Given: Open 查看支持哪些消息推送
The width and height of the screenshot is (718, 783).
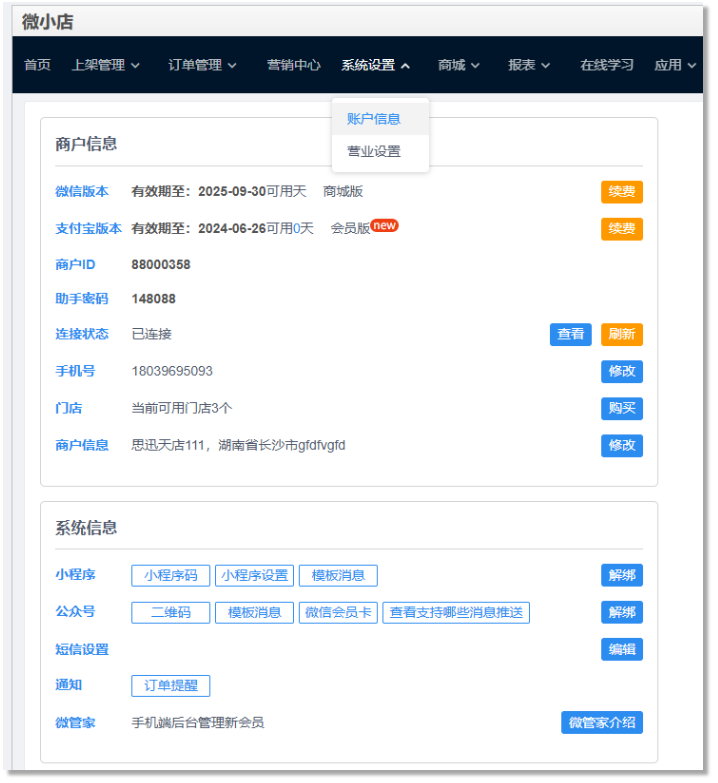Looking at the screenshot, I should [456, 613].
